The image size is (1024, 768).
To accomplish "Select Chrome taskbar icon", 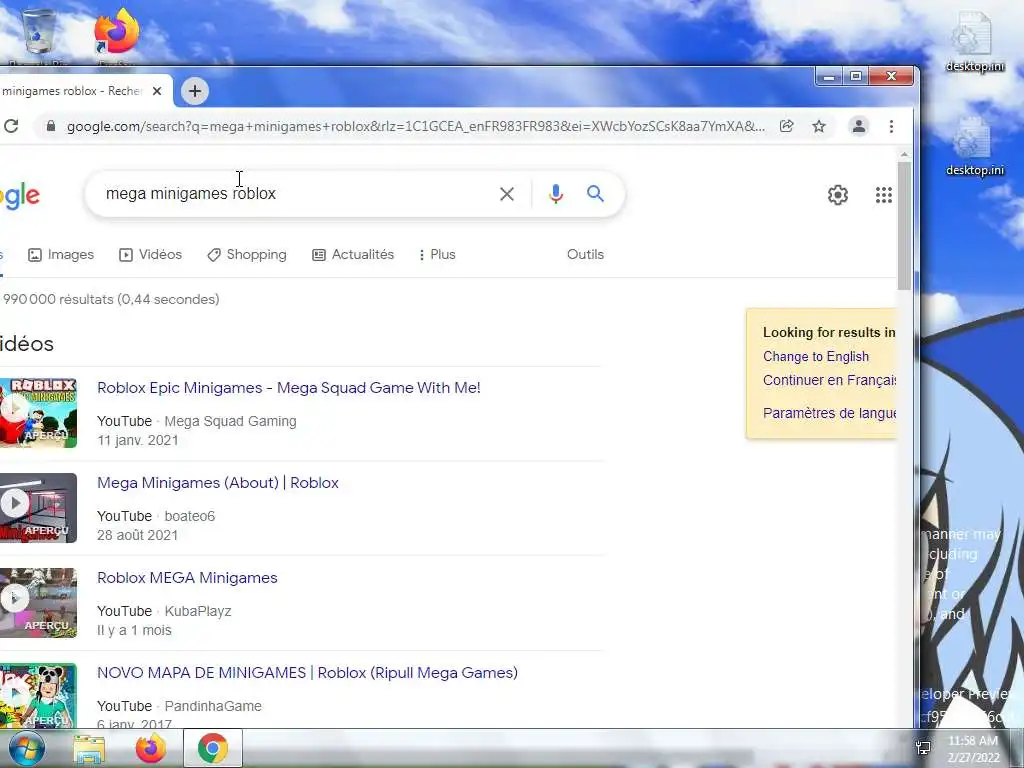I will point(213,748).
